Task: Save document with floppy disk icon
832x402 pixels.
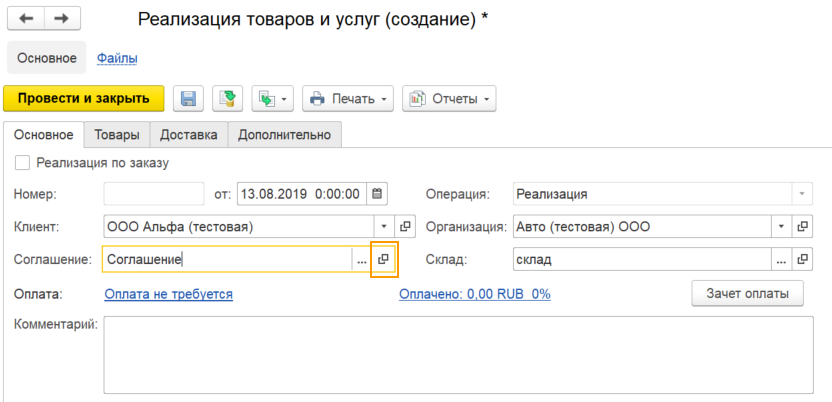Action: 188,99
